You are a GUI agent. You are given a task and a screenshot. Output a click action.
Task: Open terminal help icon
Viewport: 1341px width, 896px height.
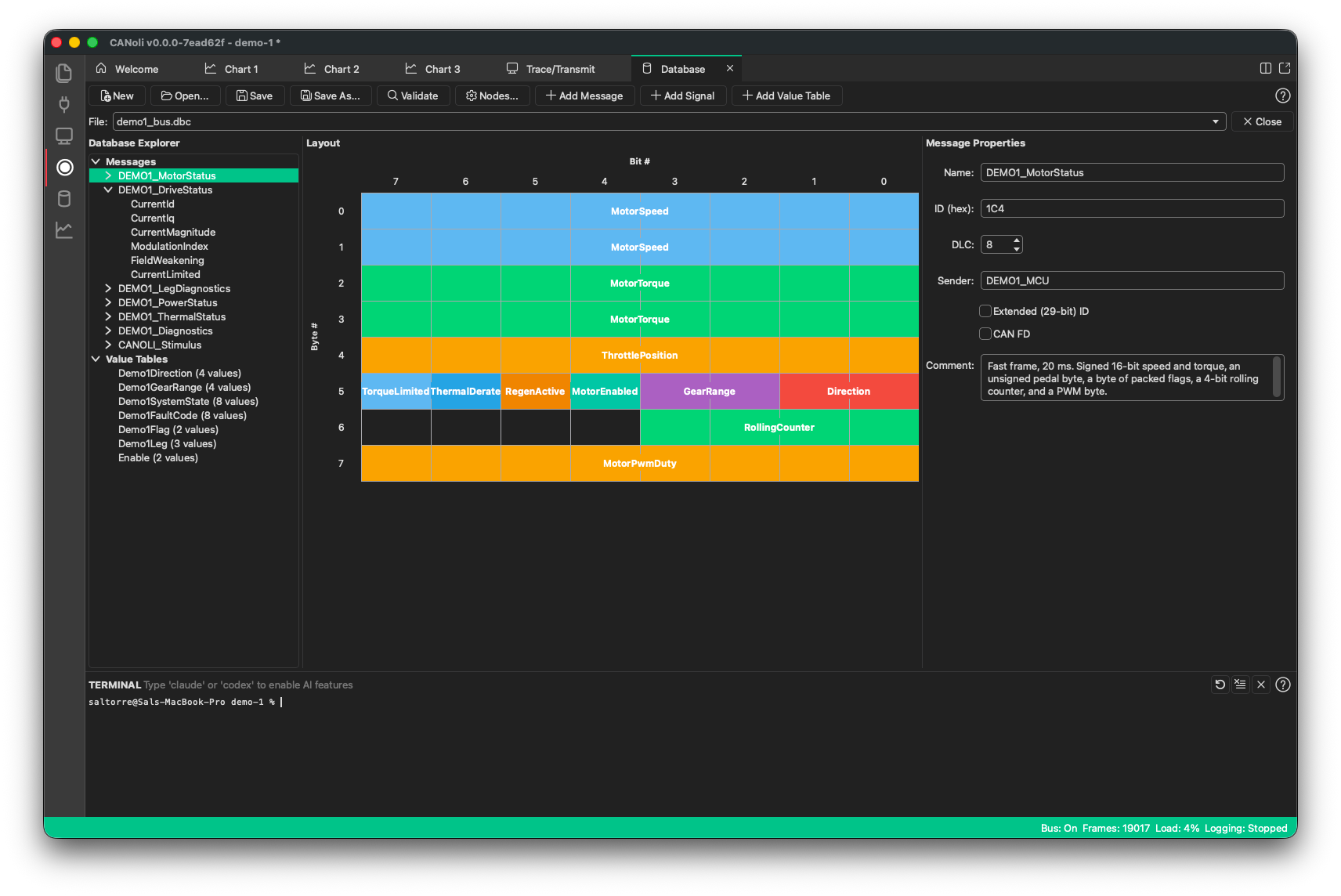pos(1282,685)
